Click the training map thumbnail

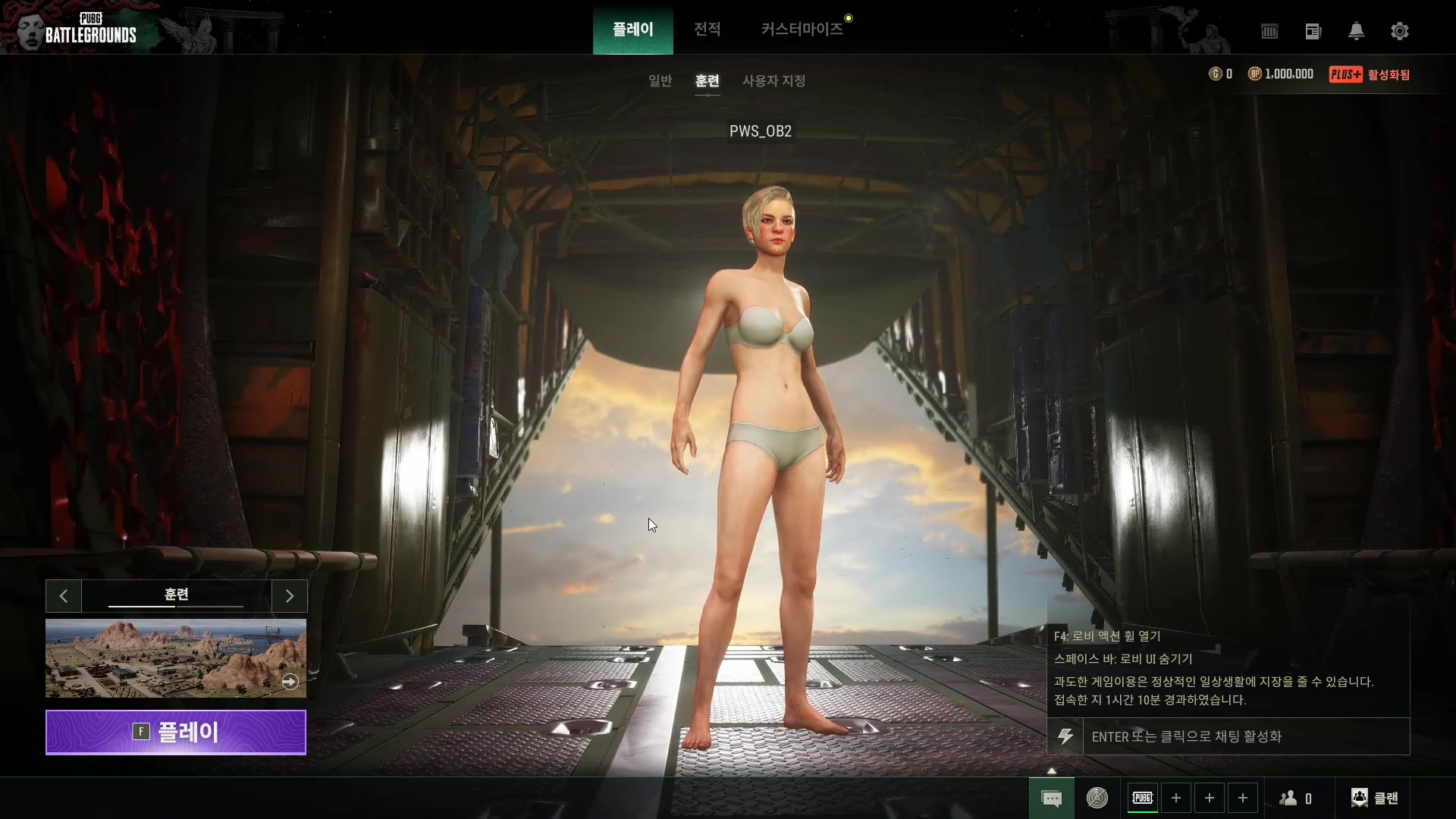coord(176,658)
